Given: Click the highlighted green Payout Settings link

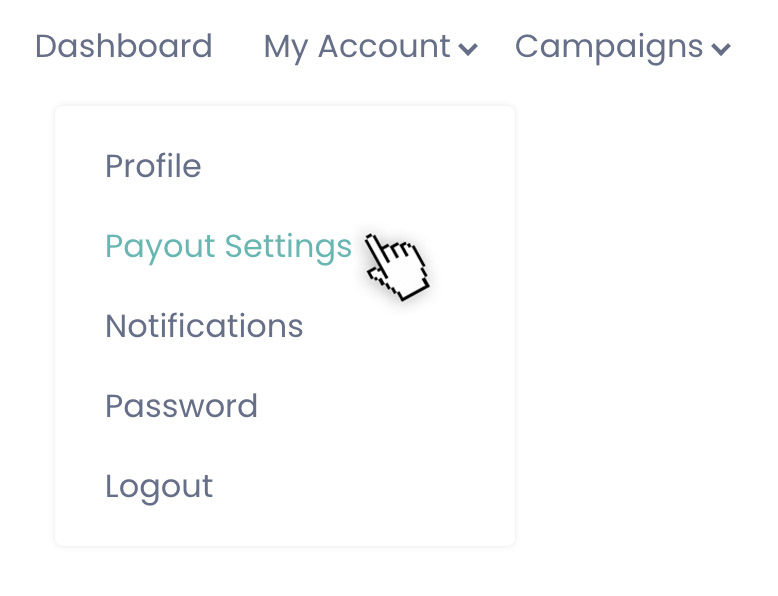Looking at the screenshot, I should [x=228, y=247].
